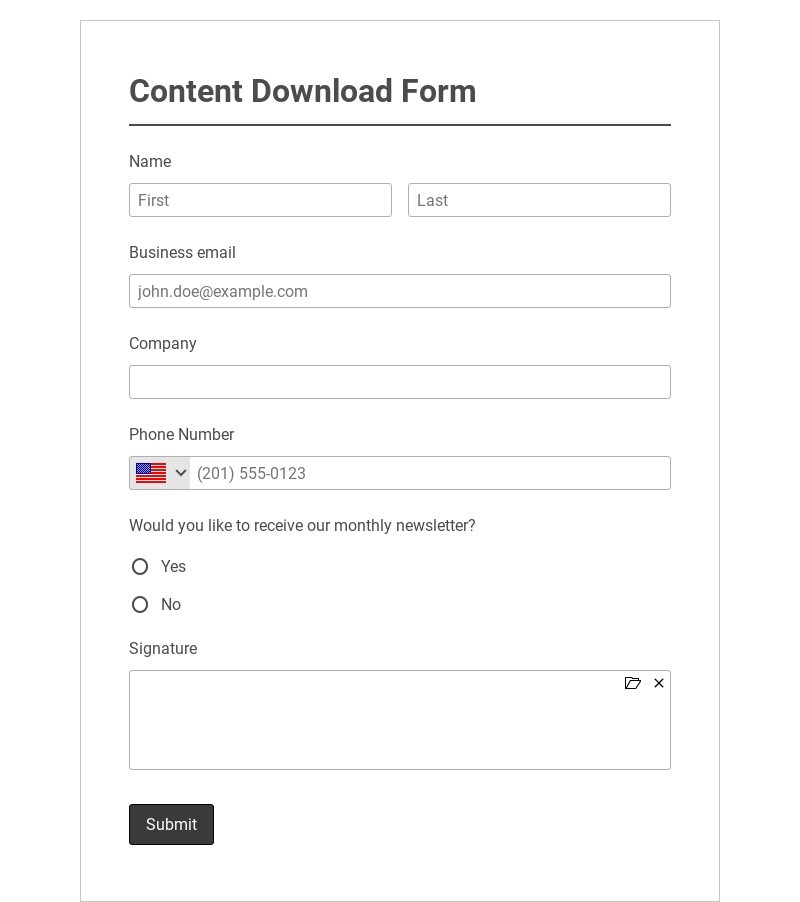The width and height of the screenshot is (800, 902).
Task: Click the US flag icon
Action: coord(151,473)
